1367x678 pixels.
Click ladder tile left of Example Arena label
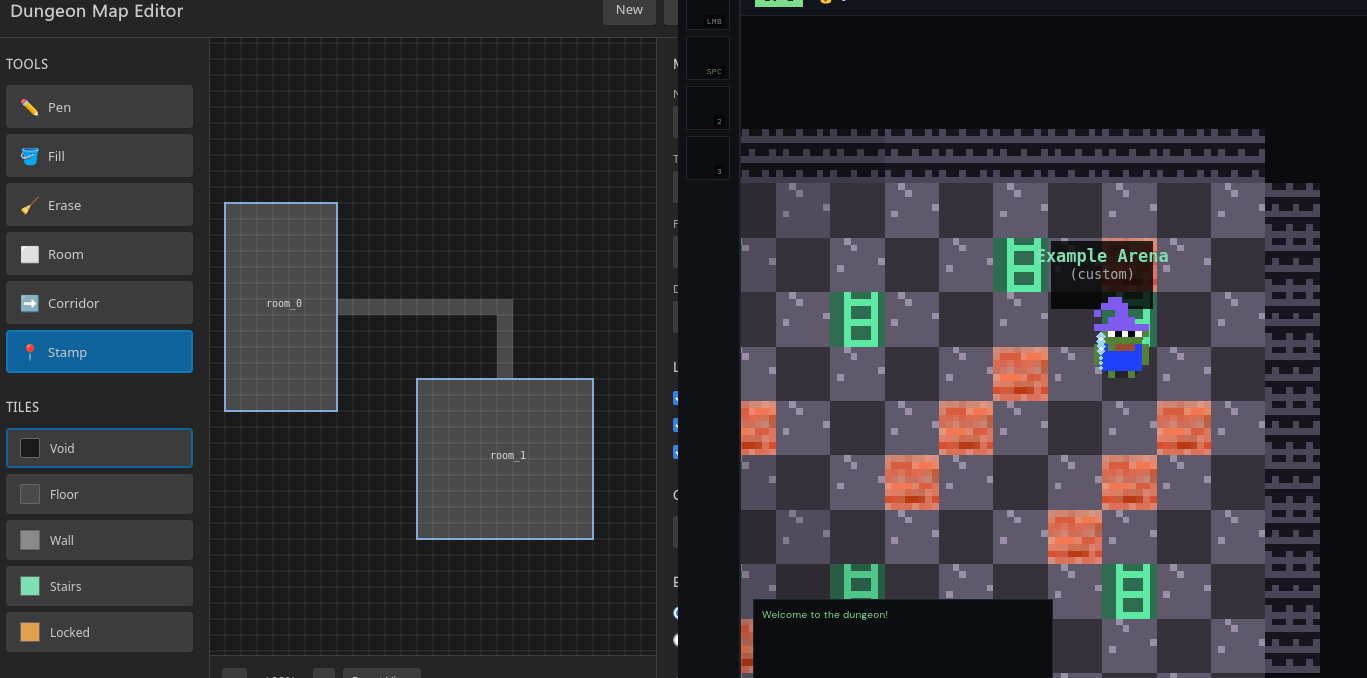pos(1020,265)
